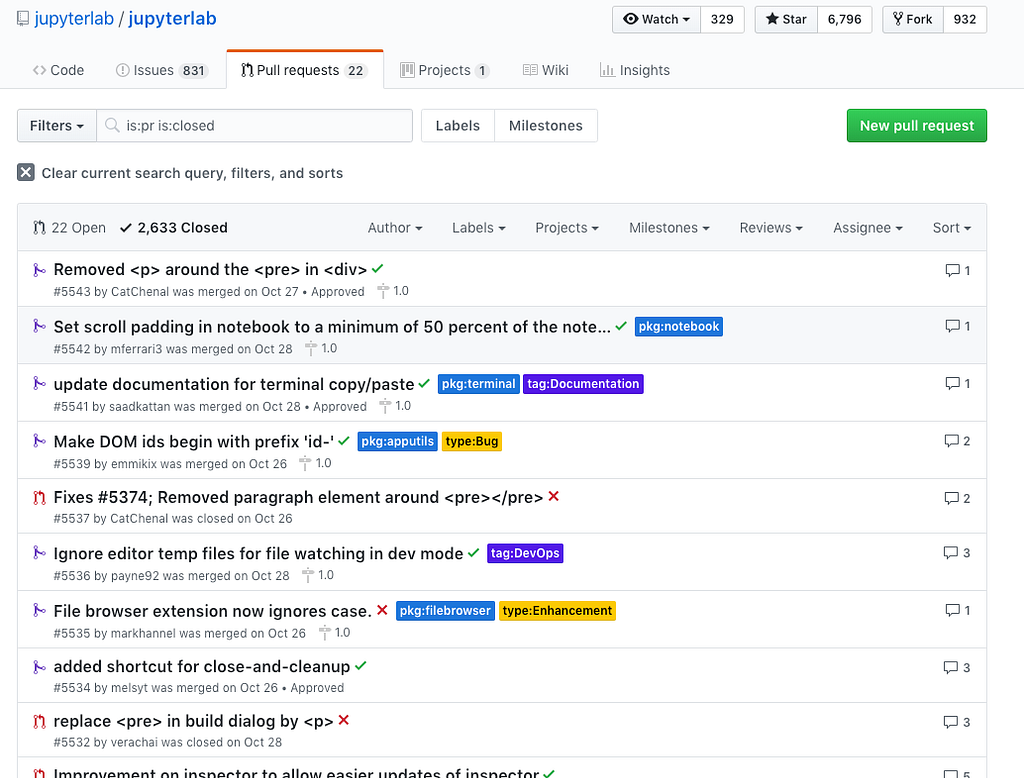Viewport: 1024px width, 778px height.
Task: Click the New pull request button
Action: point(916,125)
